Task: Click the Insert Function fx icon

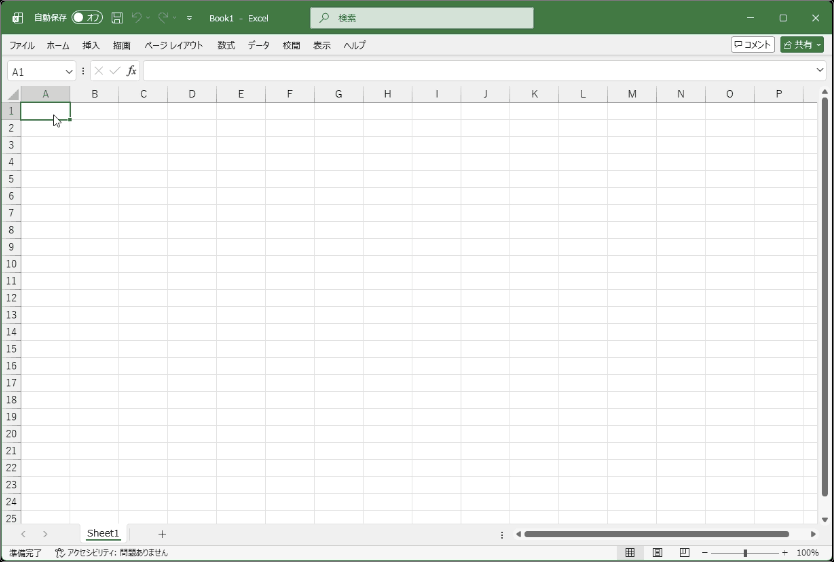Action: point(131,71)
